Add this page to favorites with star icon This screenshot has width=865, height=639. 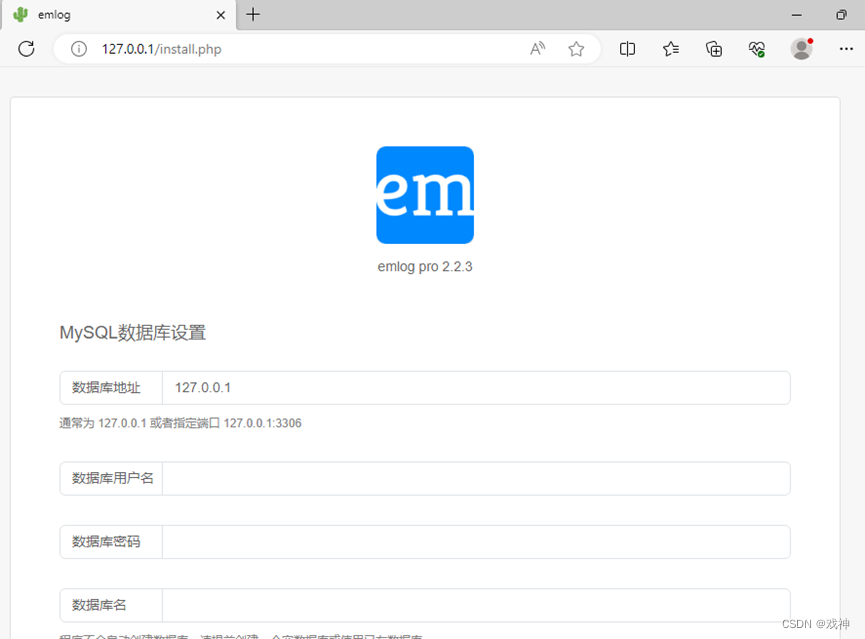pos(576,48)
